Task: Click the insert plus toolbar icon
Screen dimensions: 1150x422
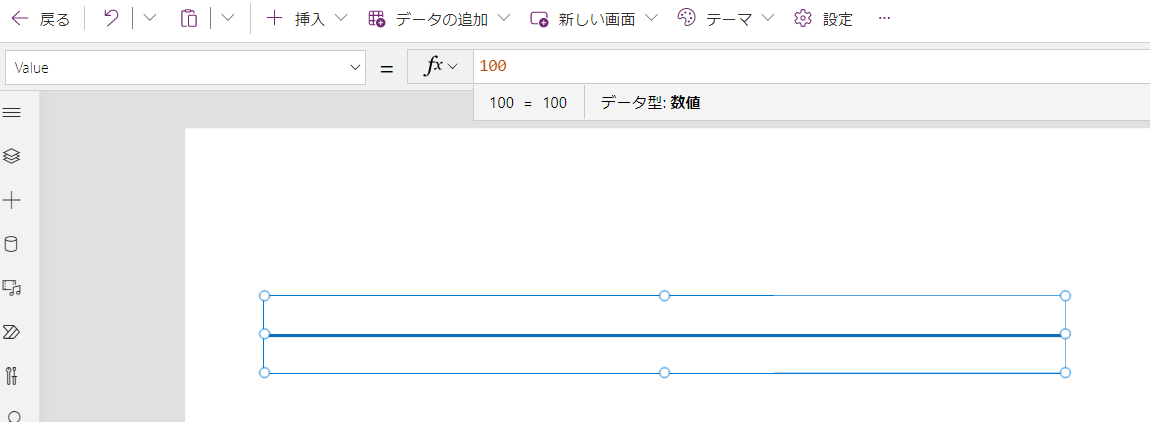Action: [x=274, y=18]
